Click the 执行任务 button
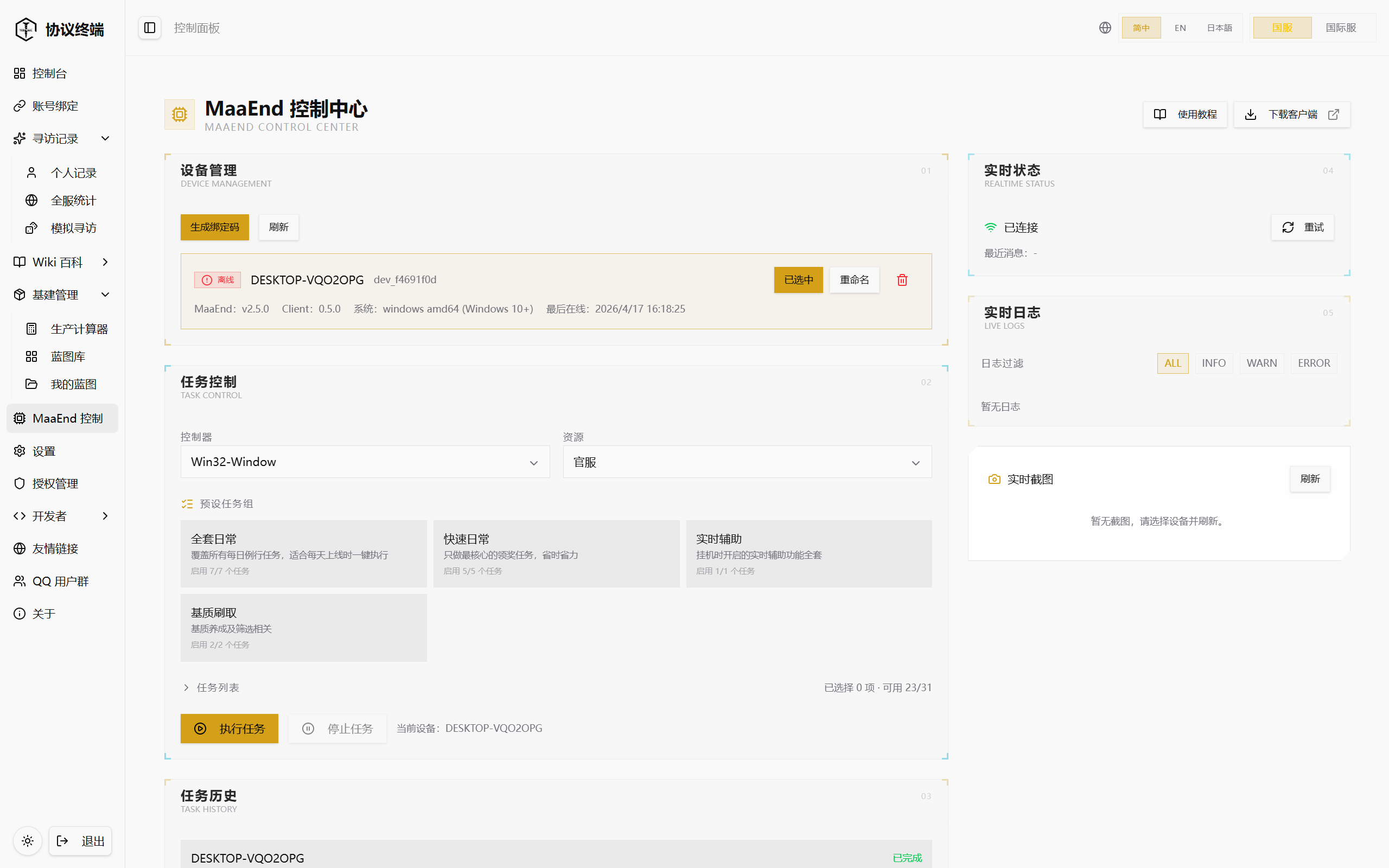 229,729
